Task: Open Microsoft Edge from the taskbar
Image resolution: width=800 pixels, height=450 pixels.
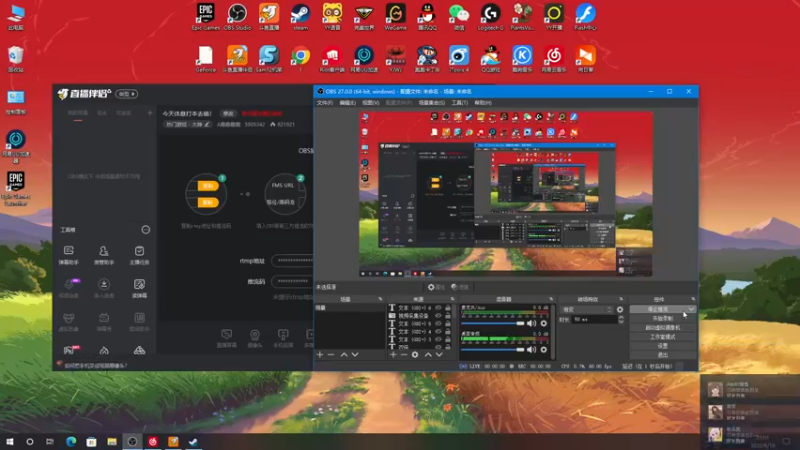Action: pyautogui.click(x=71, y=441)
